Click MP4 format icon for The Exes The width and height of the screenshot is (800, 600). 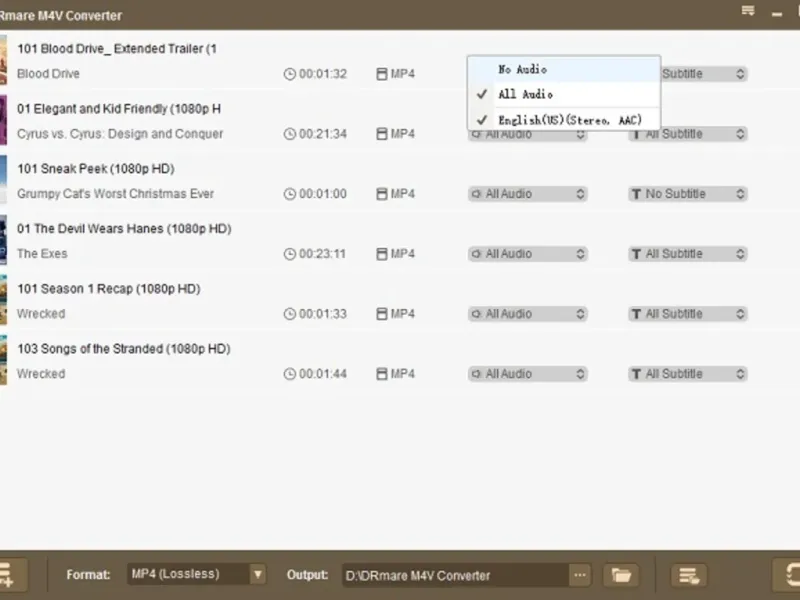[x=382, y=254]
